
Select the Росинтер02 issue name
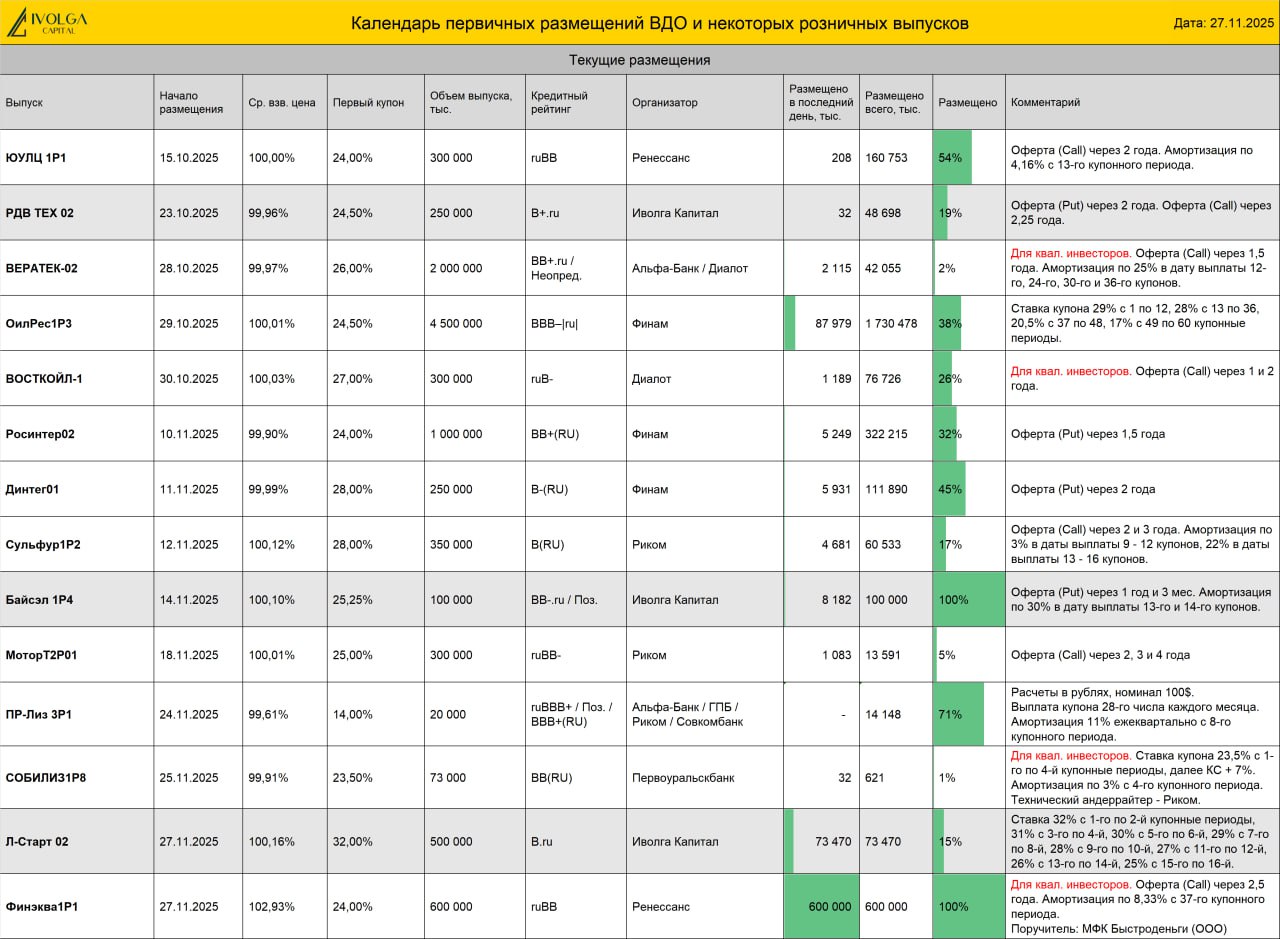coord(39,434)
